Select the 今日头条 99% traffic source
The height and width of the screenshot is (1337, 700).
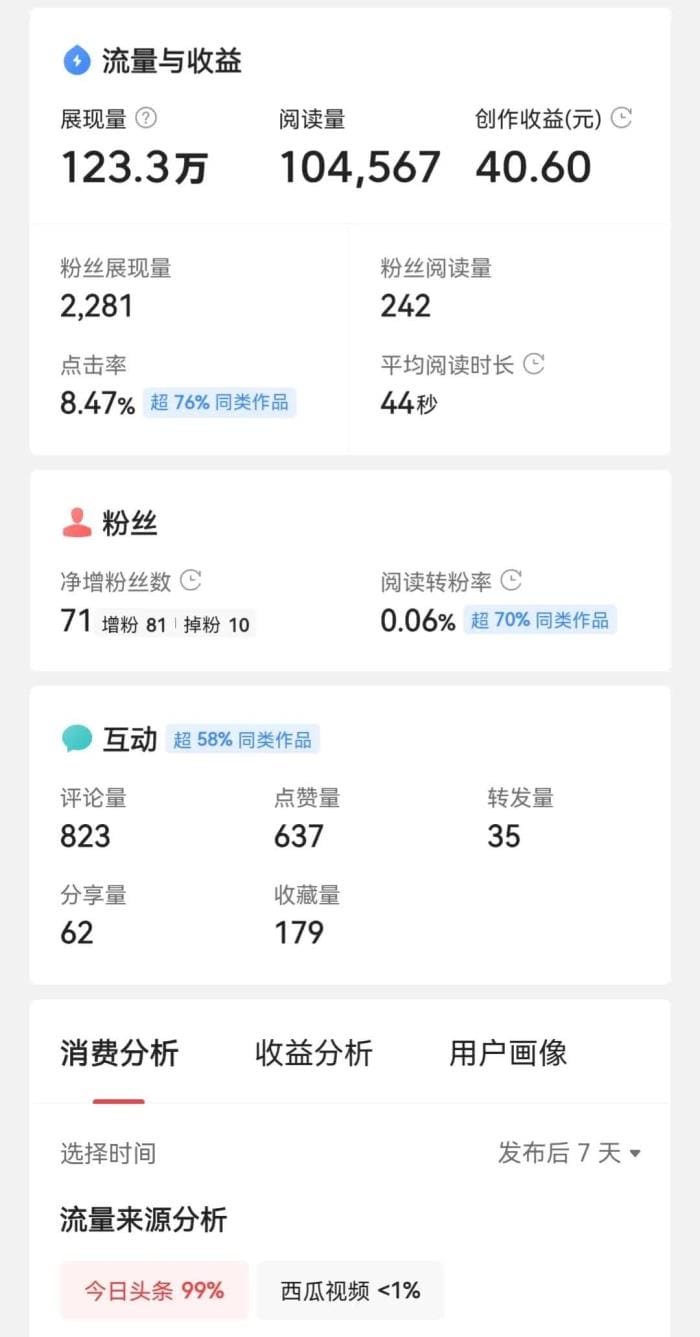coord(153,1290)
